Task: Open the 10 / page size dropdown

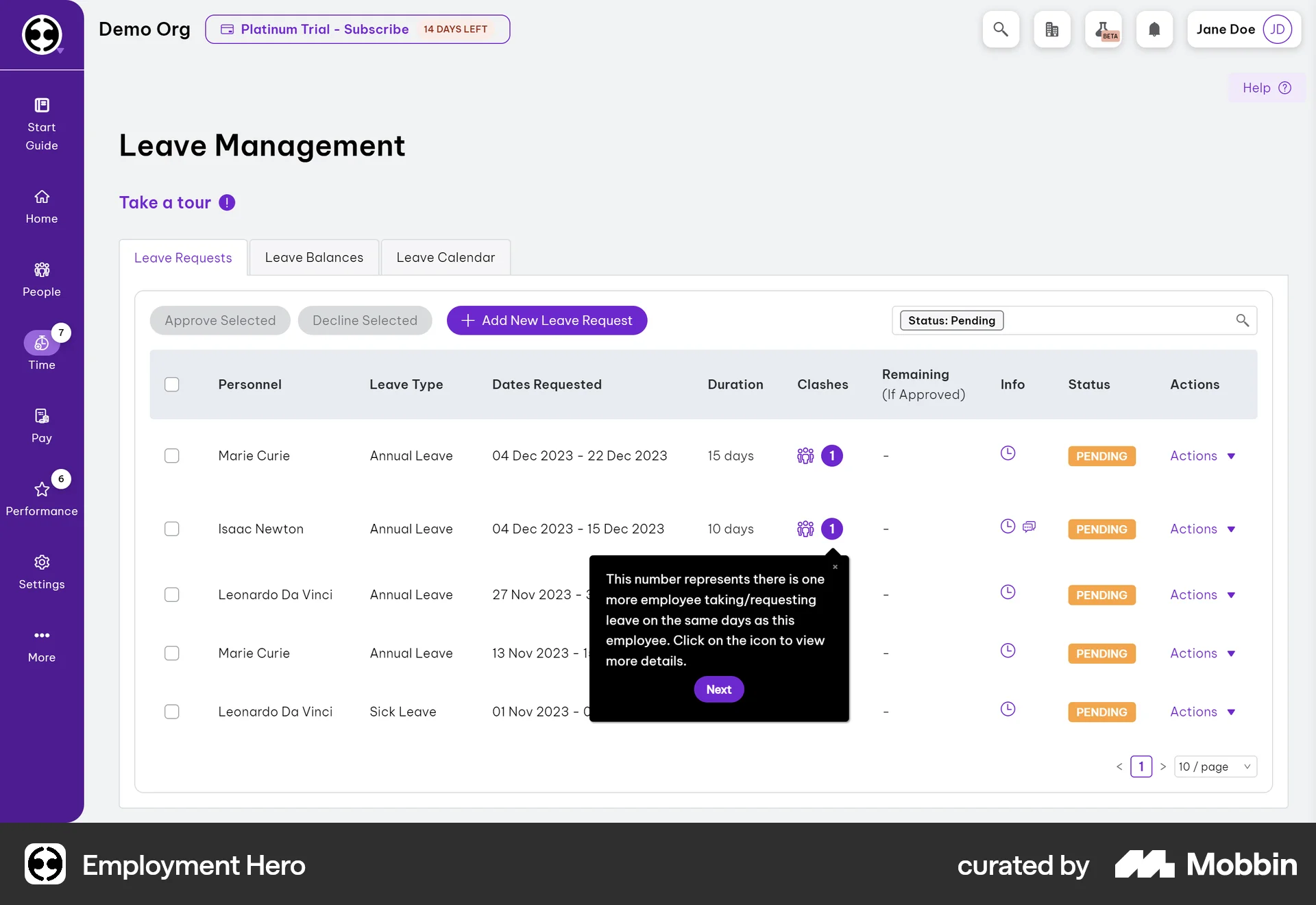Action: click(1215, 767)
